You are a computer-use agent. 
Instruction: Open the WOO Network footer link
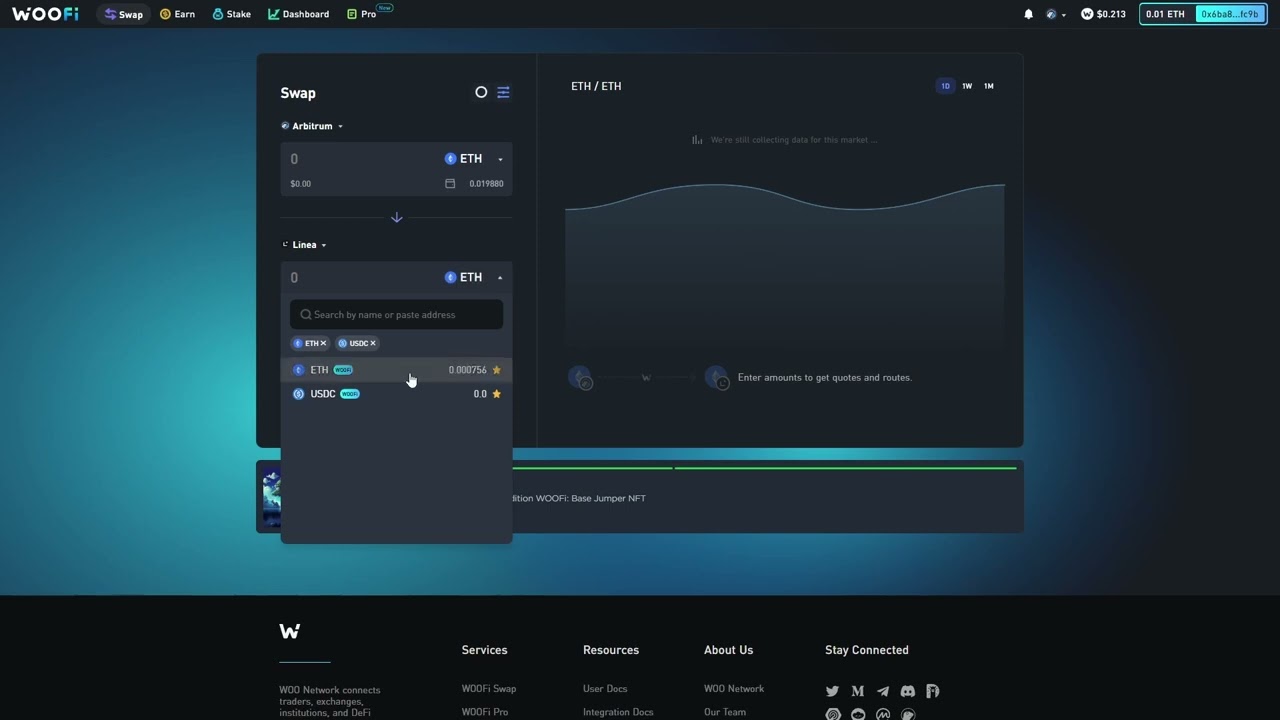(734, 688)
